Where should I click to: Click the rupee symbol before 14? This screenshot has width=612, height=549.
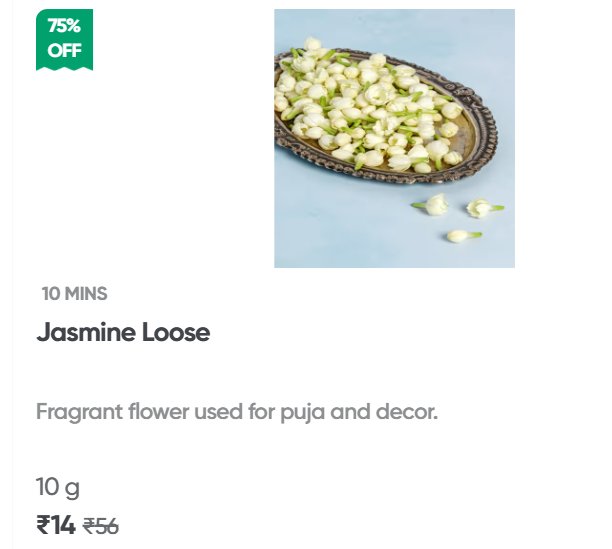[43, 525]
